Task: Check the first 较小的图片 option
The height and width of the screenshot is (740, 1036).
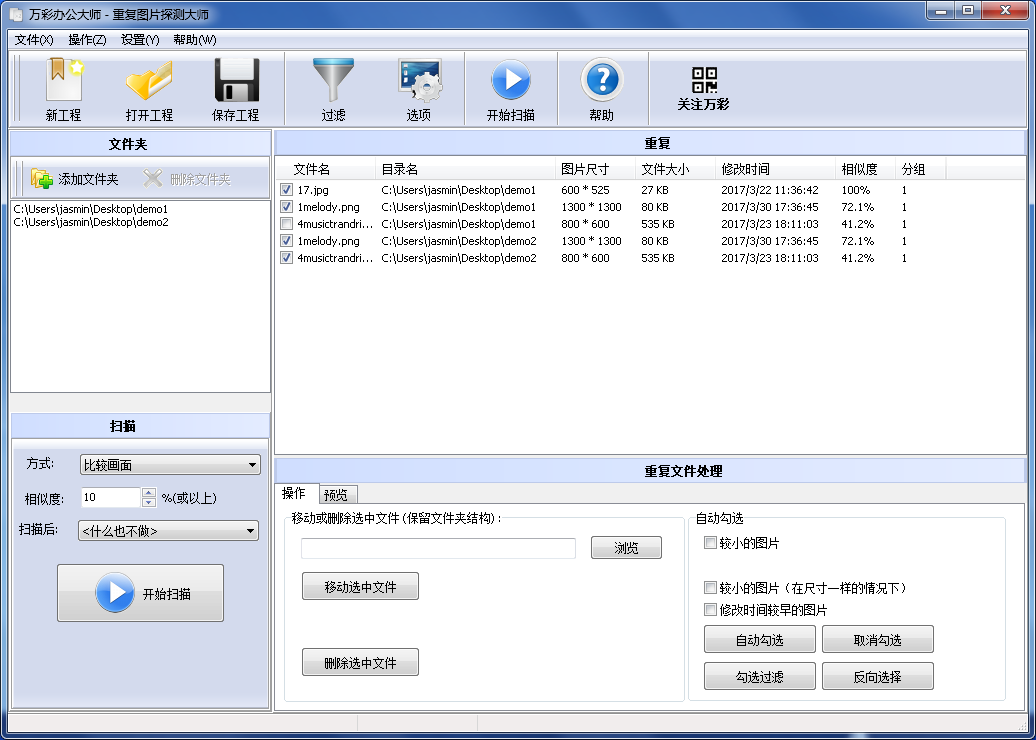Action: tap(711, 544)
